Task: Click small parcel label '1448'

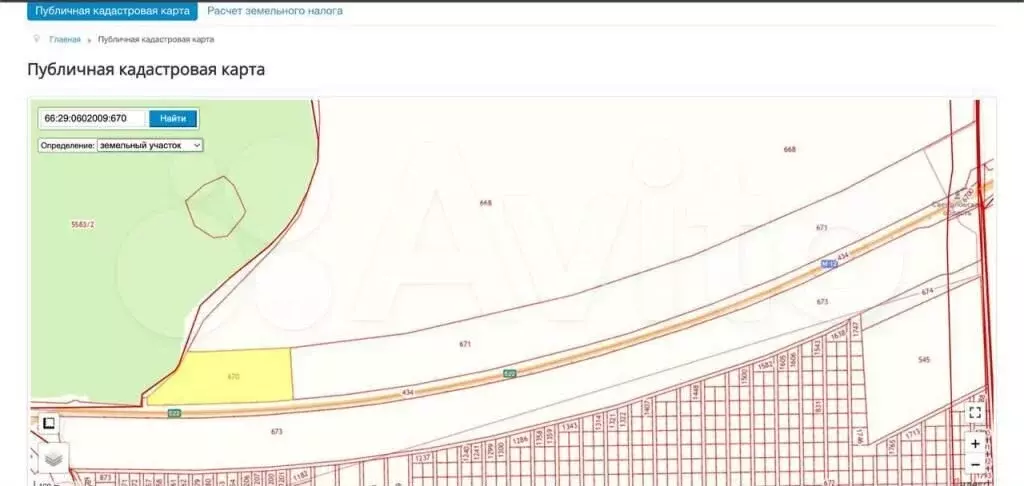Action: pyautogui.click(x=696, y=392)
